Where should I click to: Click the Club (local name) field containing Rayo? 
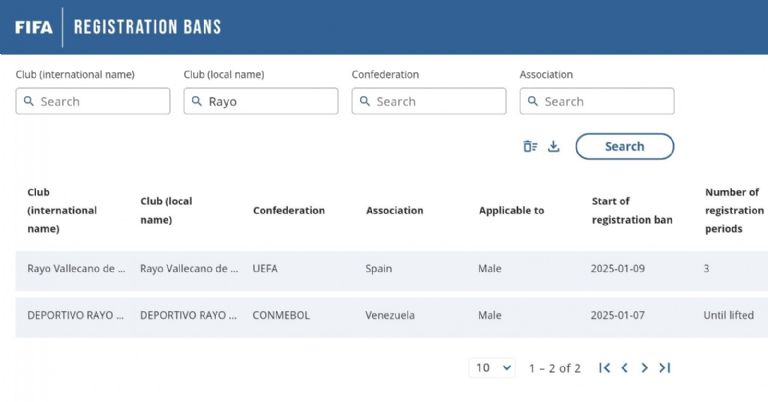(270, 101)
